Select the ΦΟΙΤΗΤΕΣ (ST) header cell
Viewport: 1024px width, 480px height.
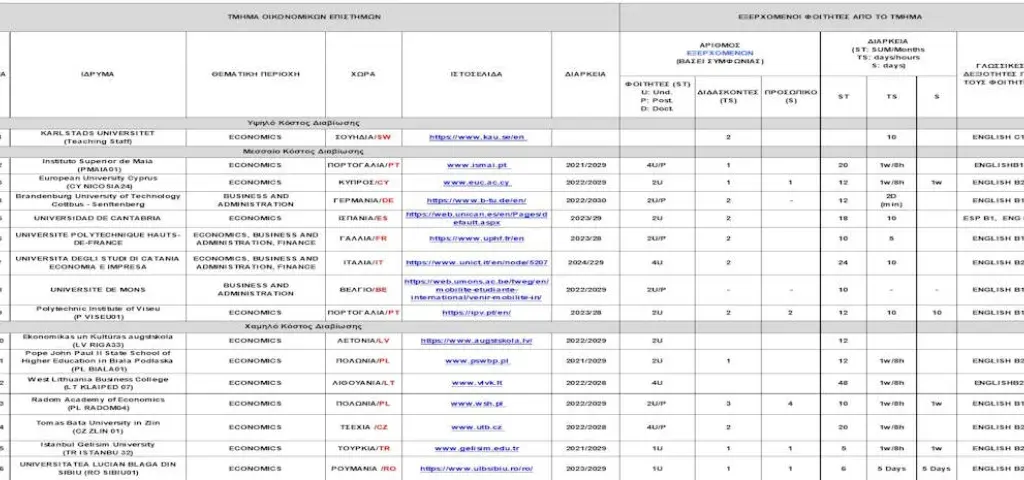point(658,97)
